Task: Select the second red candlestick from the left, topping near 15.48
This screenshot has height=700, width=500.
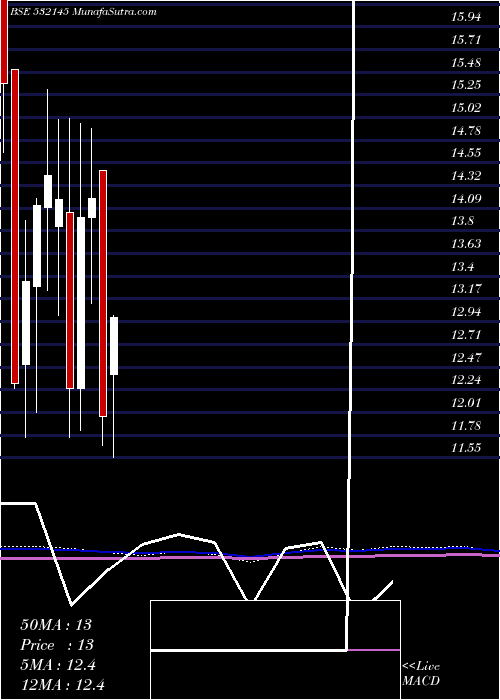Action: coord(15,226)
